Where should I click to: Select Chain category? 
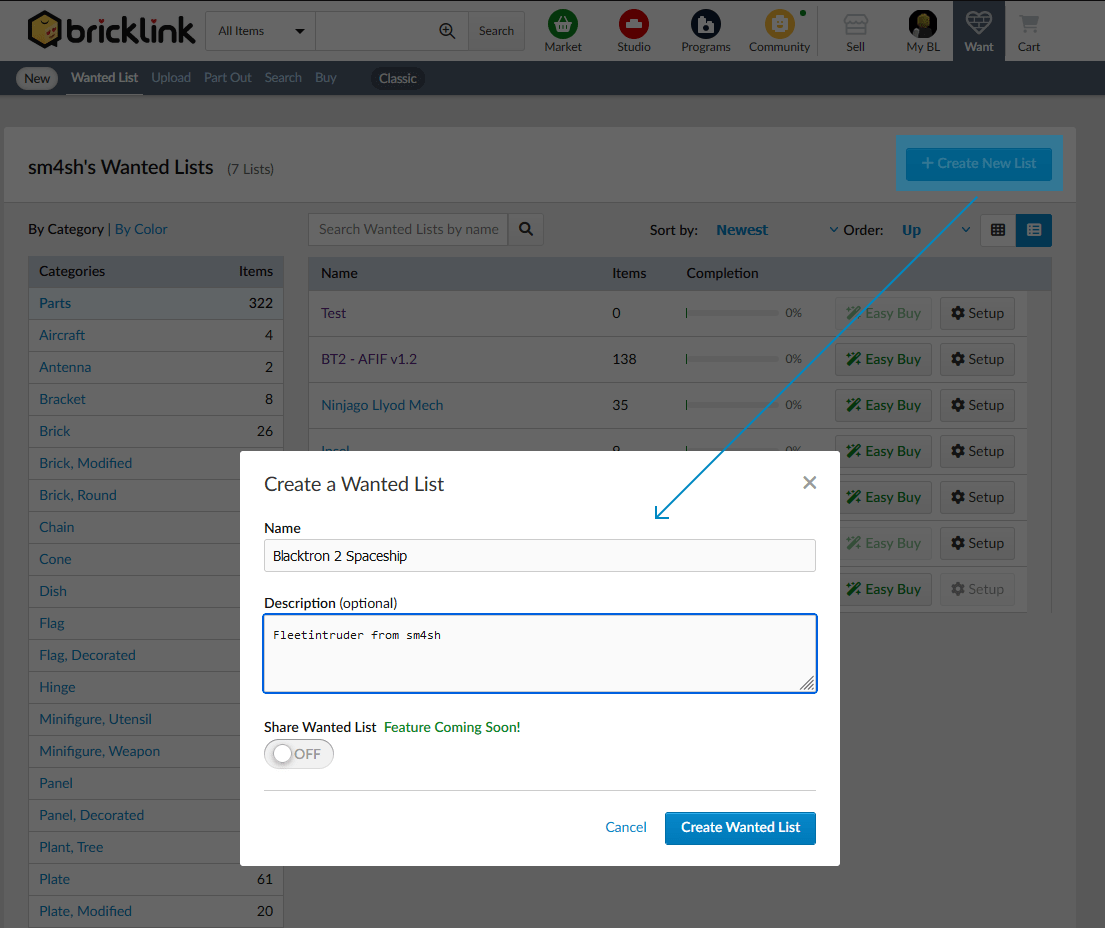click(56, 527)
